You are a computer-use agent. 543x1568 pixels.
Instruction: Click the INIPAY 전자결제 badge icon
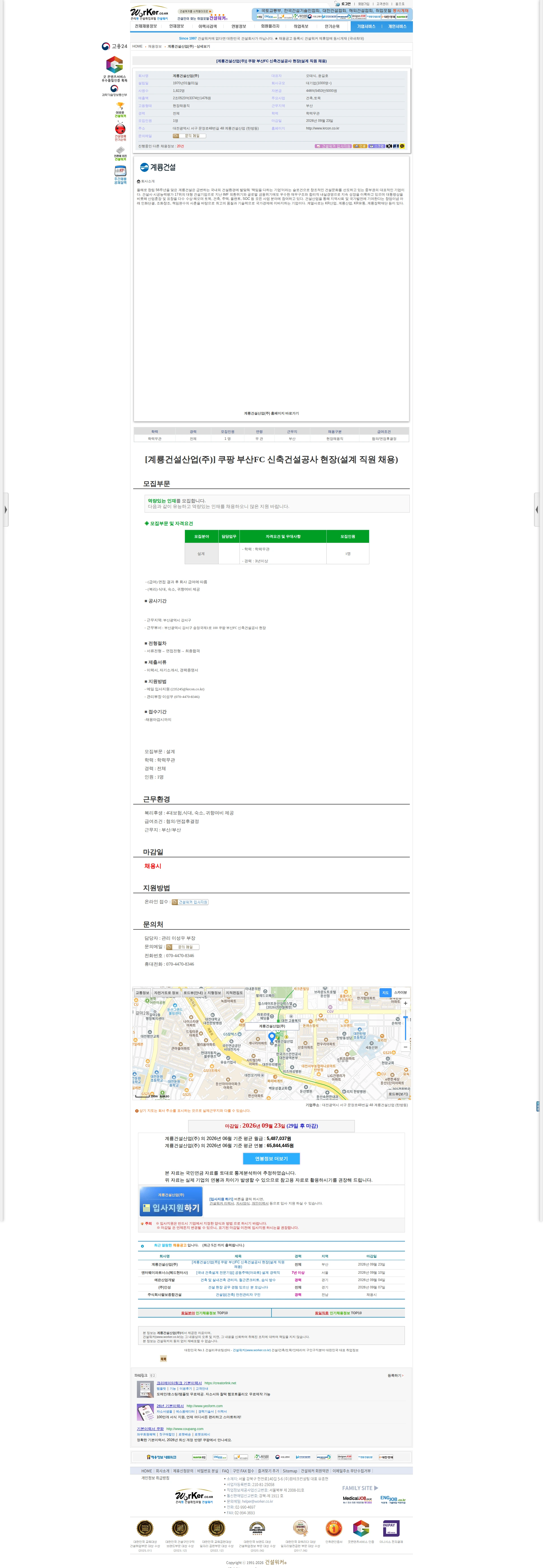click(x=391, y=1529)
